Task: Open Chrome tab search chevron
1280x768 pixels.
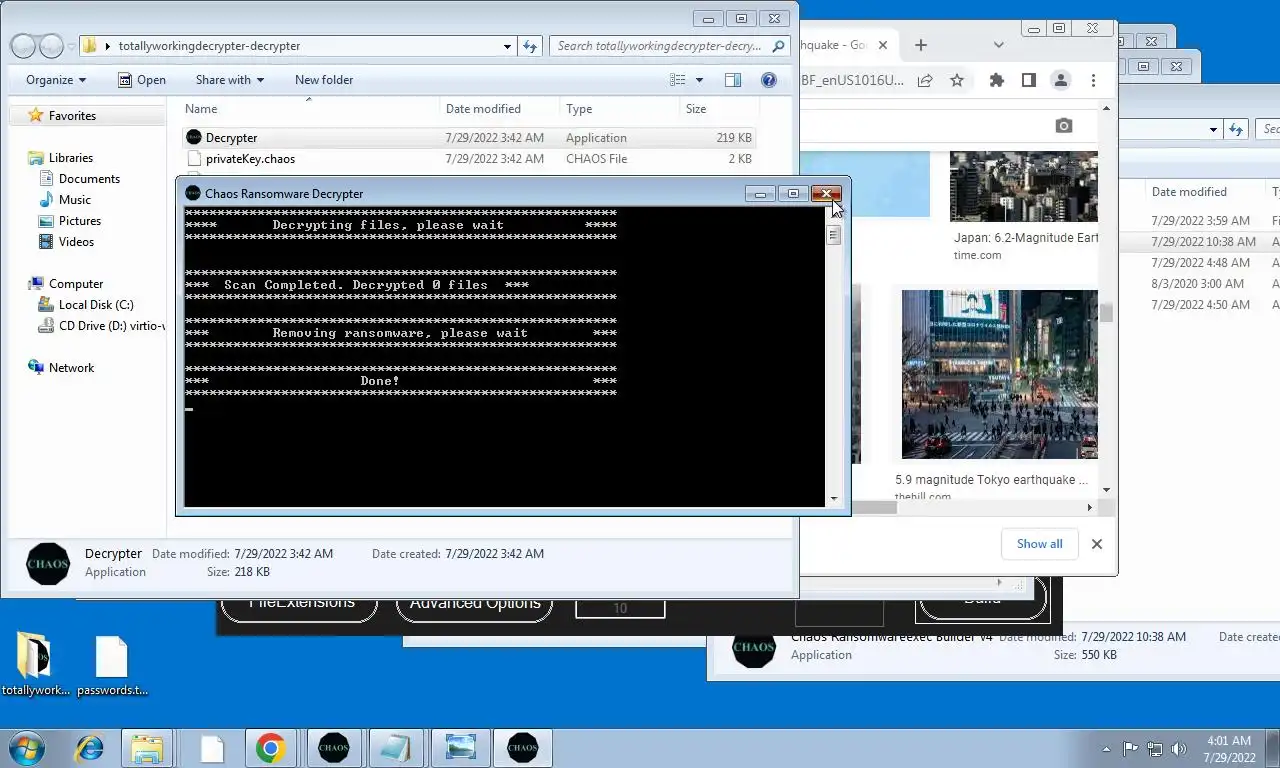Action: pyautogui.click(x=998, y=45)
